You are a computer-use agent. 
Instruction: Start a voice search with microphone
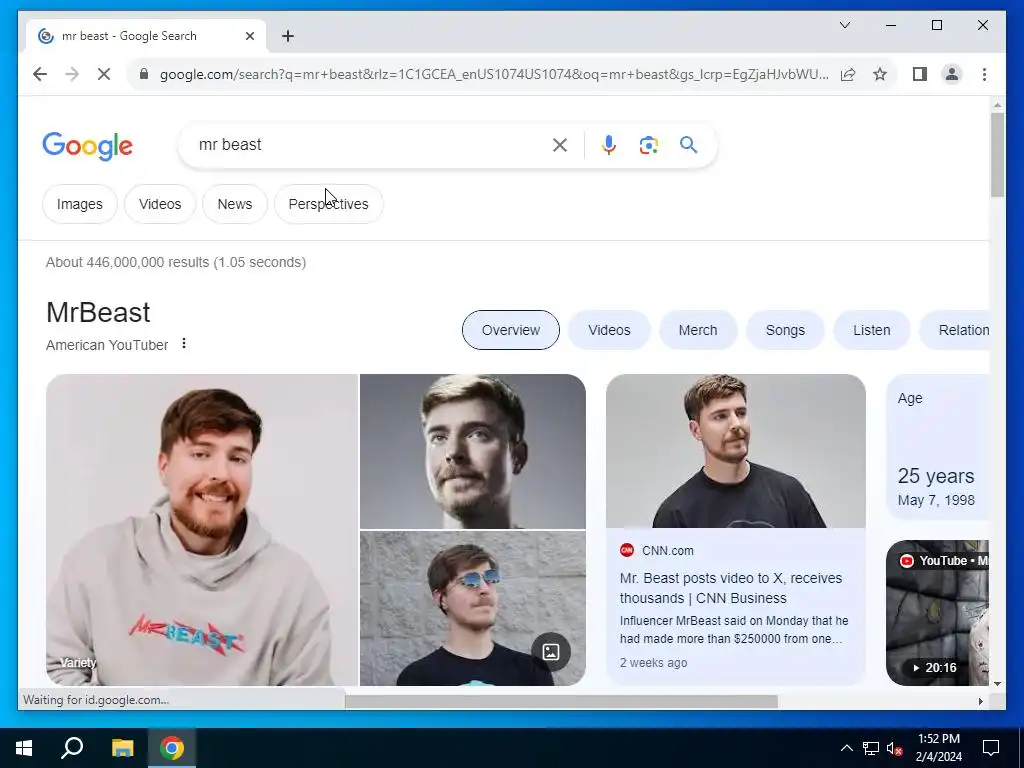point(609,145)
